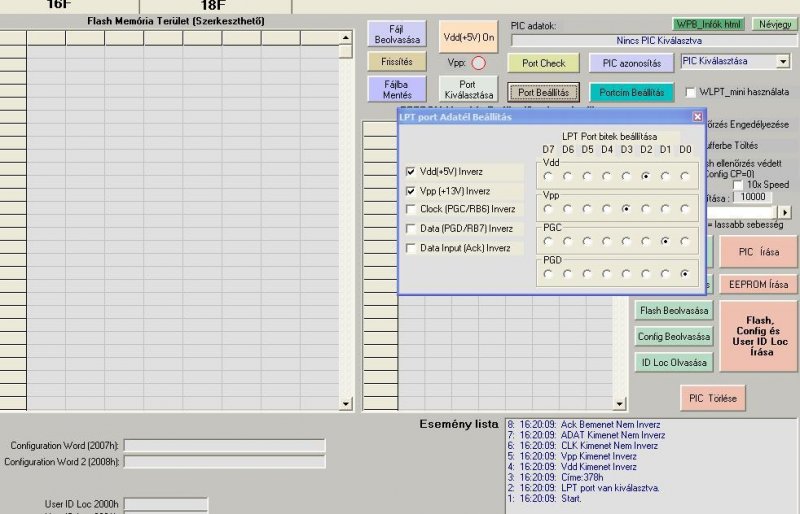Toggle the Vdd(+5V) On button
800x514 pixels.
468,37
